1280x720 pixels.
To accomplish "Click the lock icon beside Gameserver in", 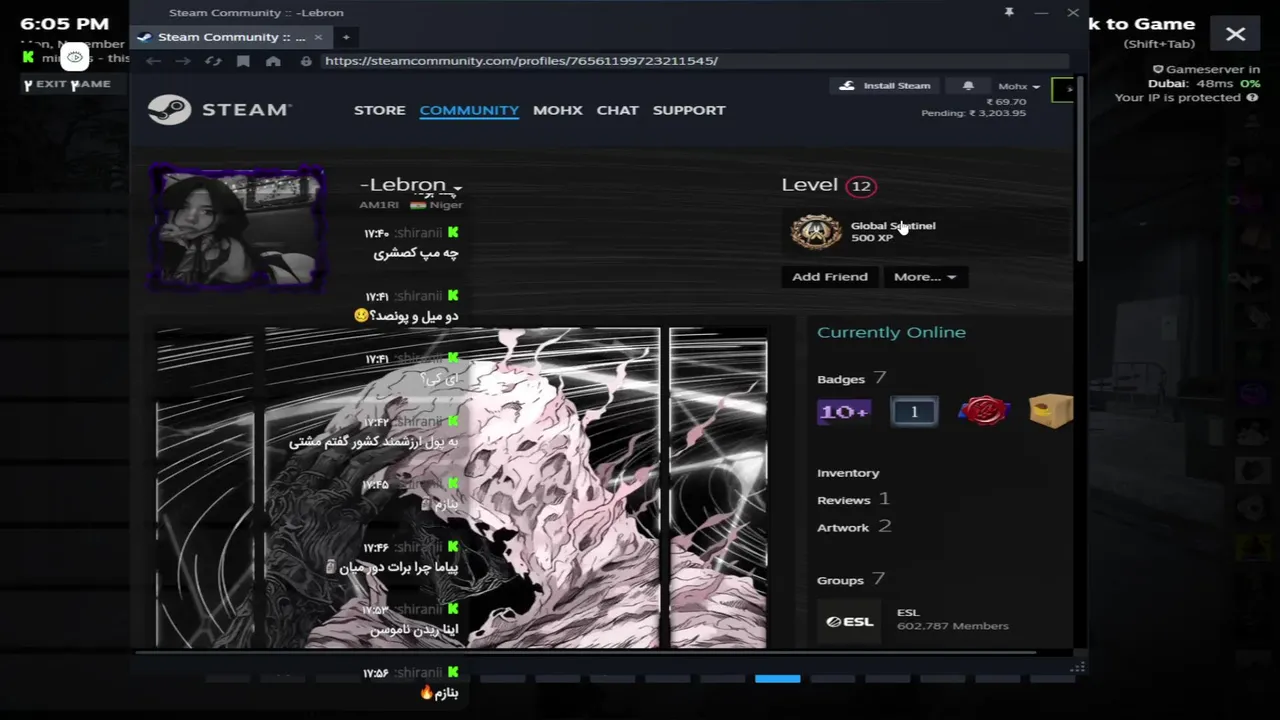I will pyautogui.click(x=1158, y=70).
